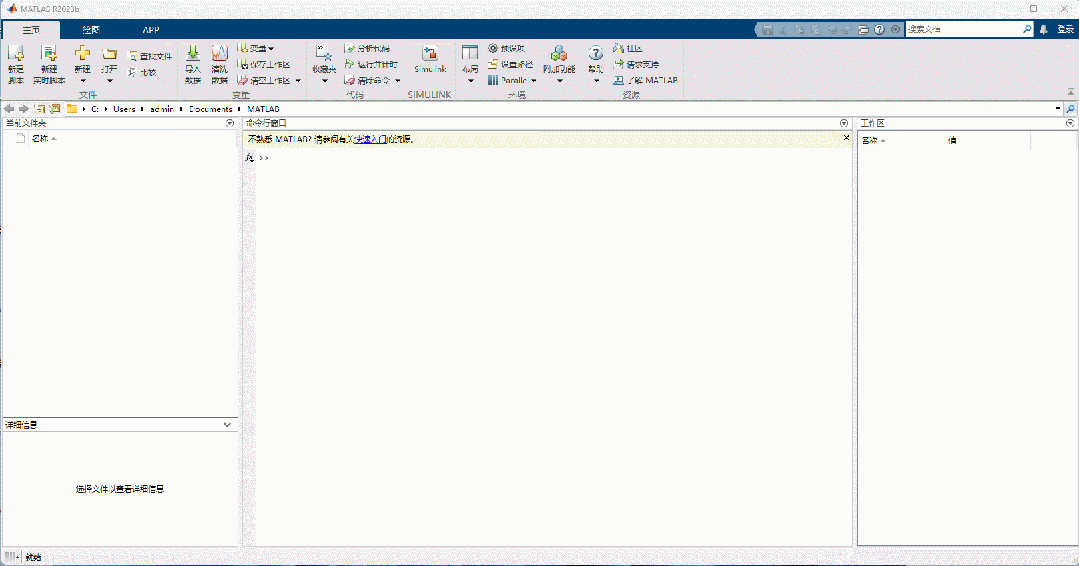Click the save icon in quick access toolbar

tap(767, 30)
